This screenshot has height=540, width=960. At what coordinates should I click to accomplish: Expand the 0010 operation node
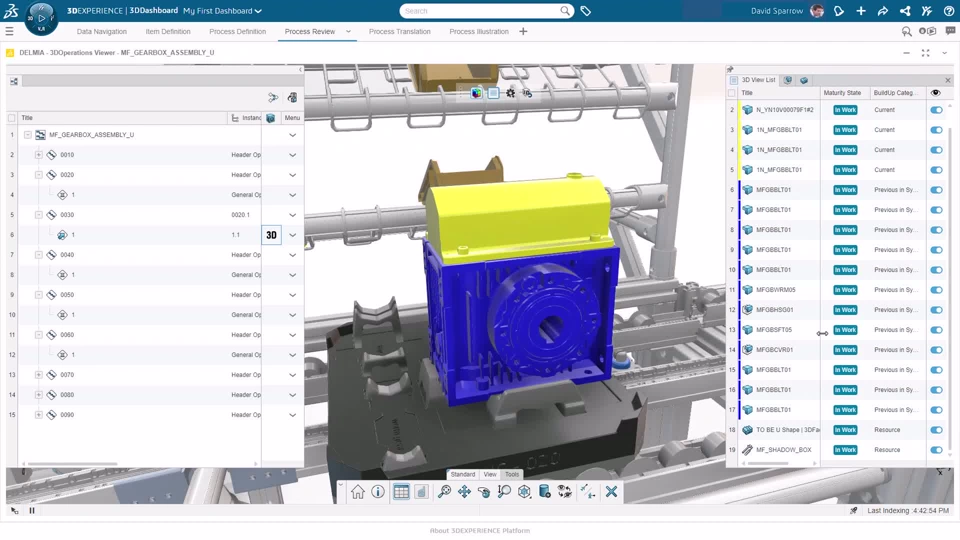point(39,155)
